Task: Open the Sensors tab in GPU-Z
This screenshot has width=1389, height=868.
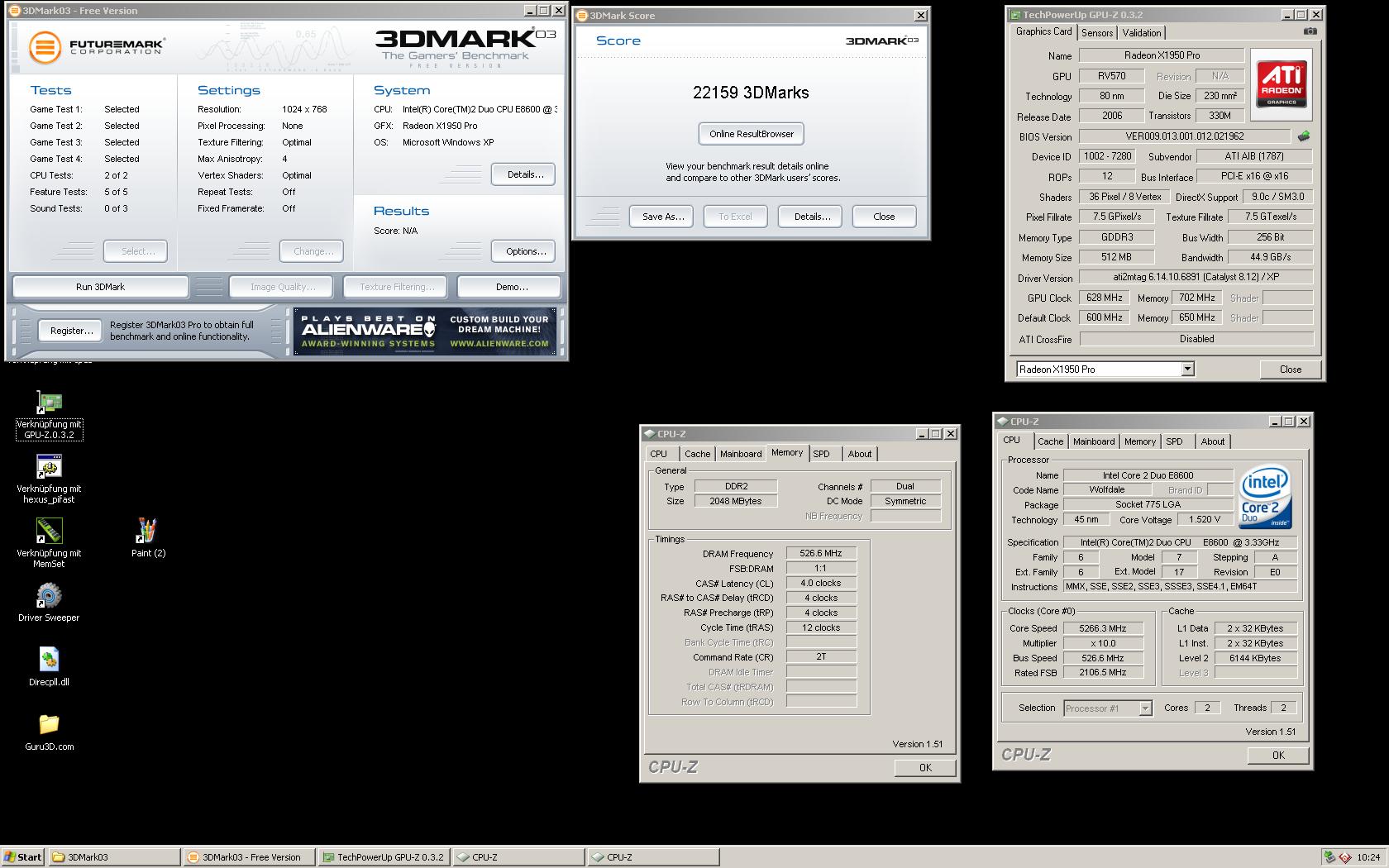Action: point(1097,33)
